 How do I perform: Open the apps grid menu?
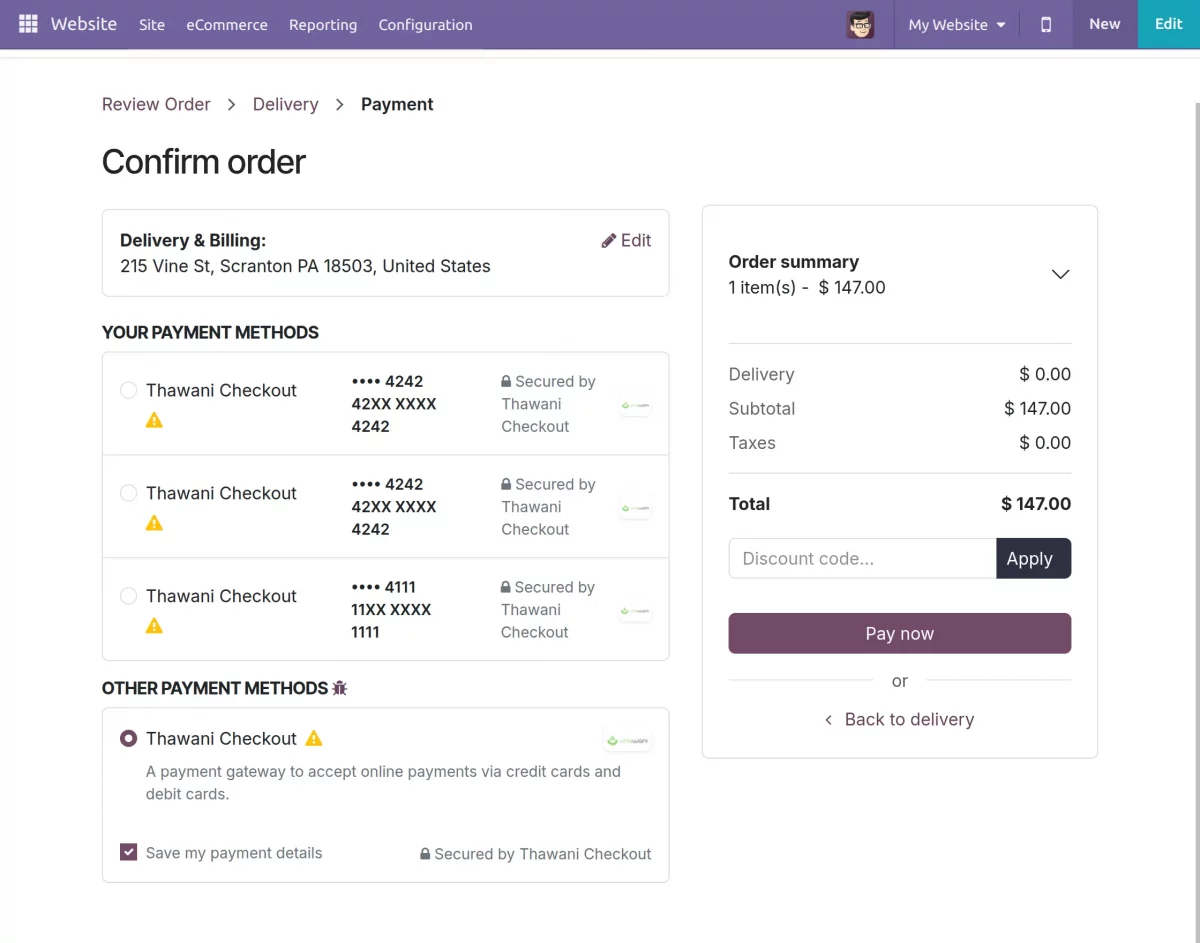point(28,23)
